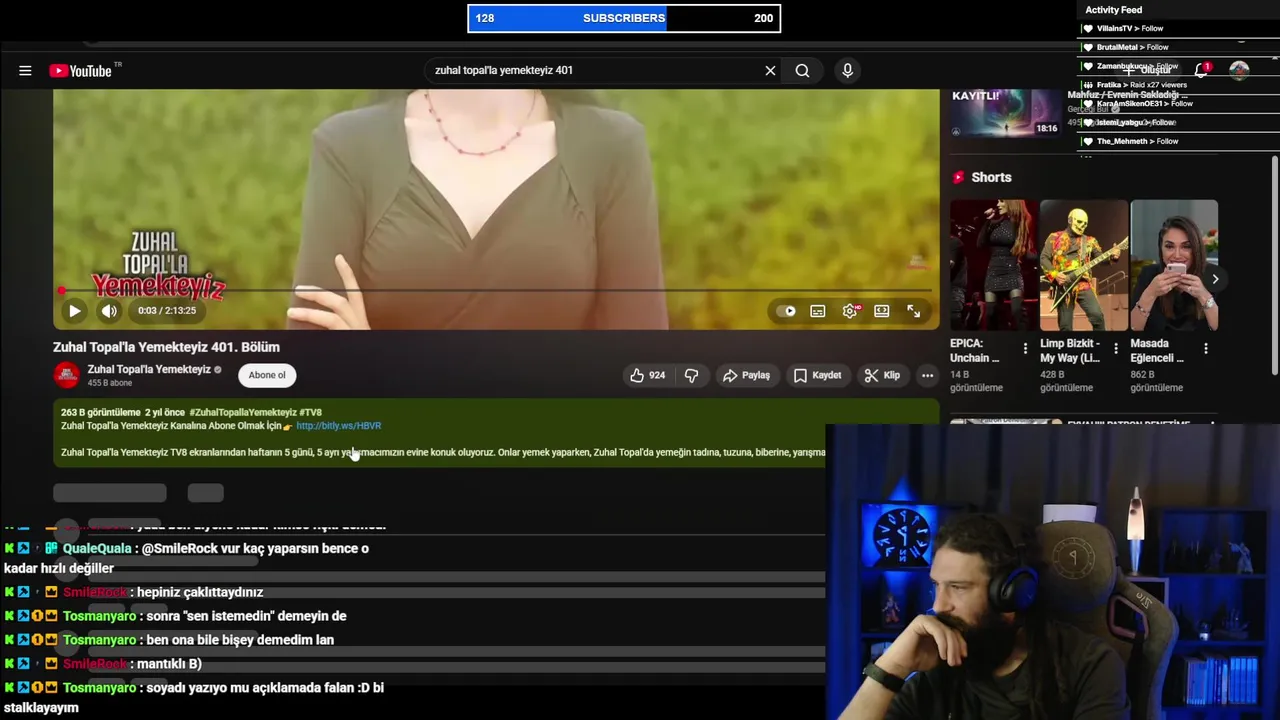This screenshot has width=1280, height=720.
Task: Open options menu for Limp Bizkit short
Action: [1115, 349]
